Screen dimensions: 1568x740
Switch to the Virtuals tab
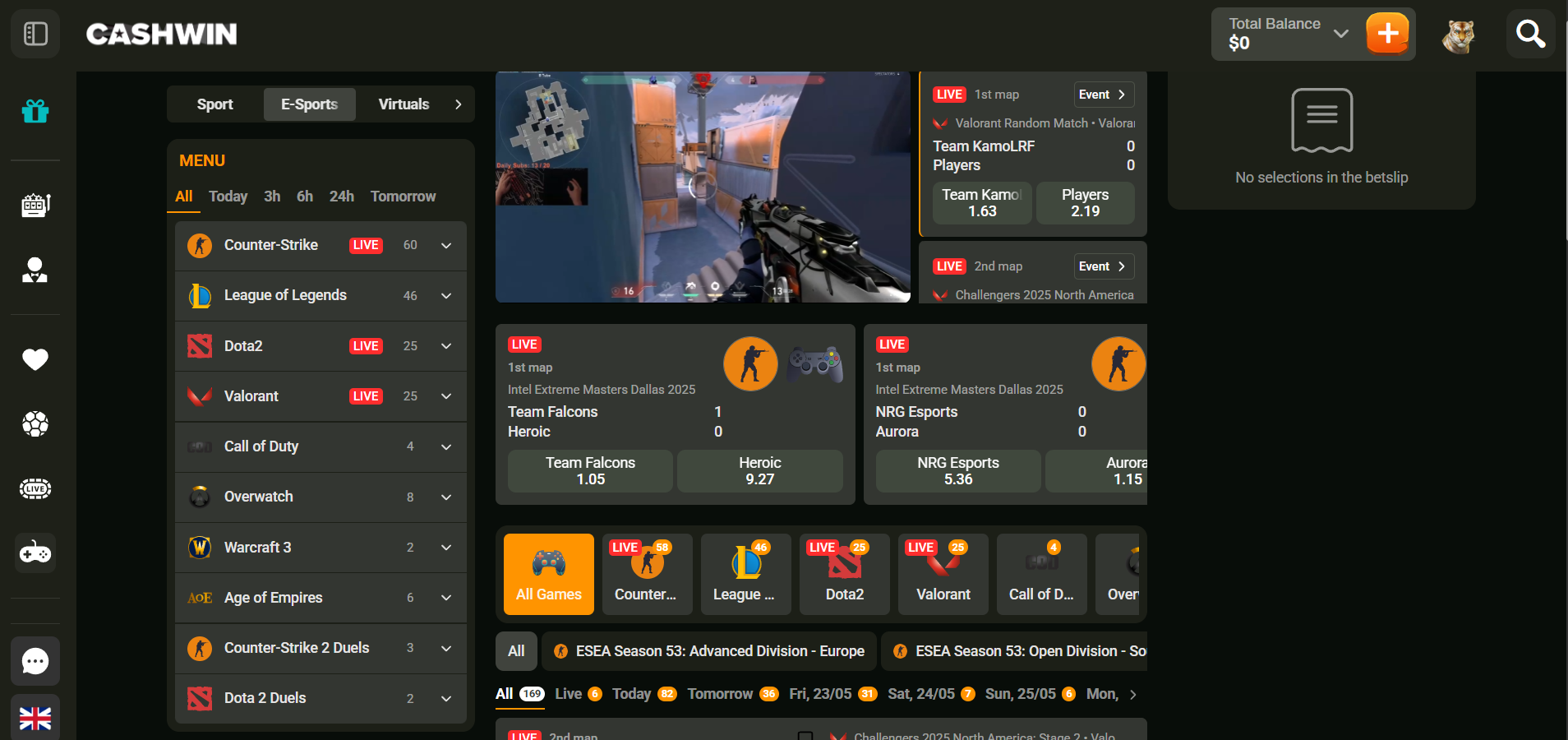point(404,104)
